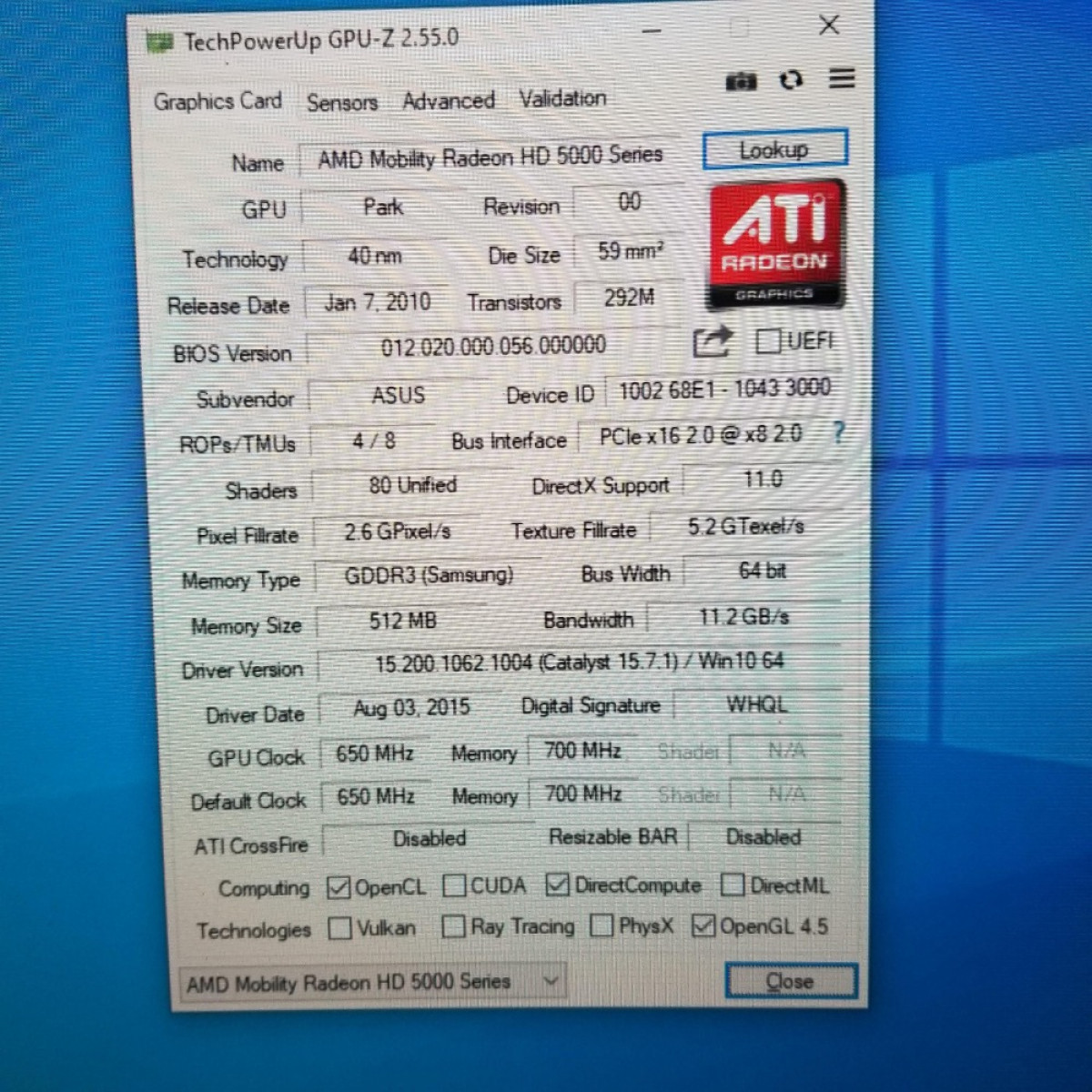Image resolution: width=1092 pixels, height=1092 pixels.
Task: Open the Validation tab
Action: pos(562,98)
